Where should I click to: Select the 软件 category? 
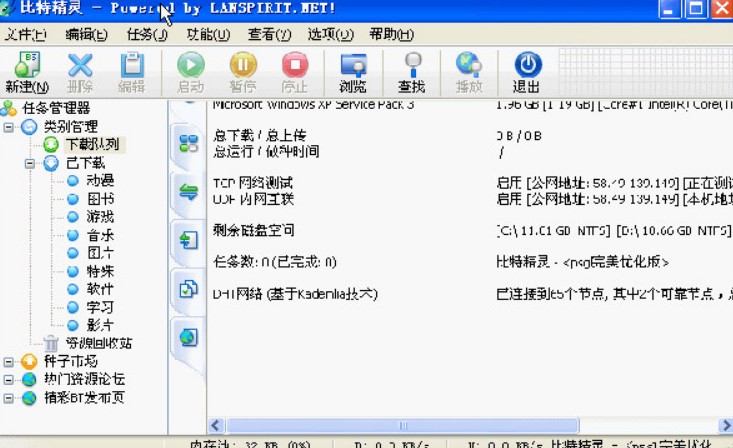[100, 289]
